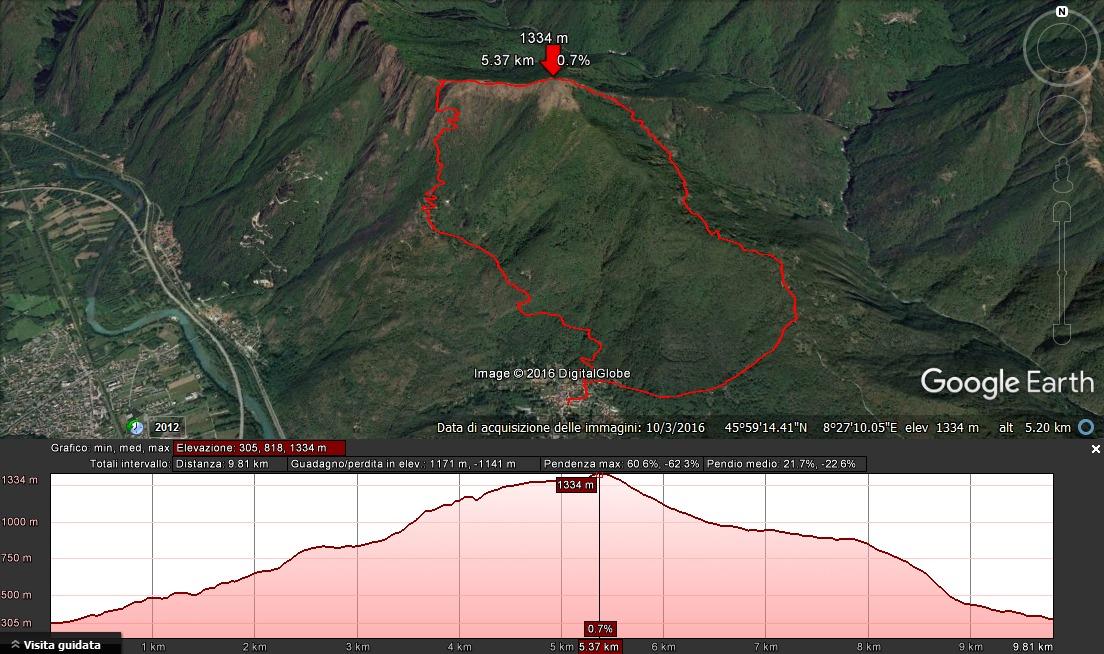The image size is (1104, 654).
Task: Close the elevation profile panel
Action: pyautogui.click(x=1095, y=449)
